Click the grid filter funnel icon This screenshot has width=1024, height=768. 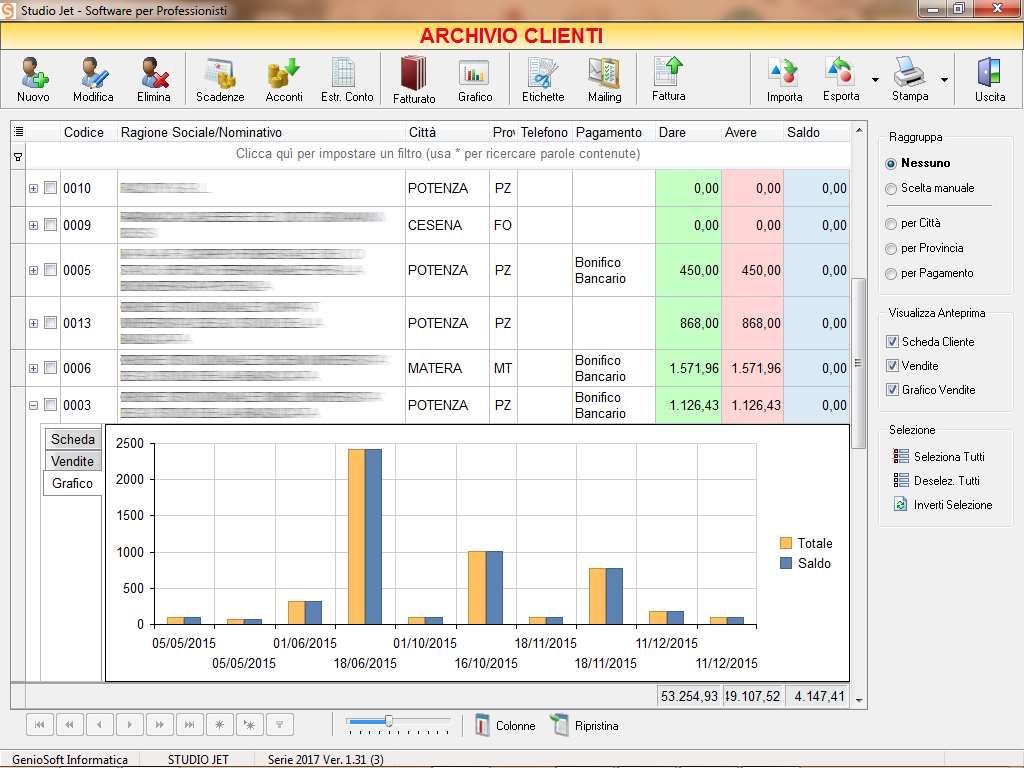tap(18, 157)
